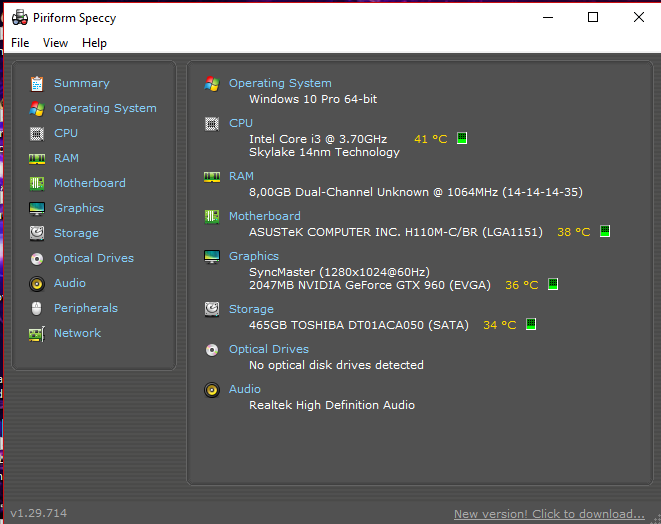Click New version download link

(549, 514)
